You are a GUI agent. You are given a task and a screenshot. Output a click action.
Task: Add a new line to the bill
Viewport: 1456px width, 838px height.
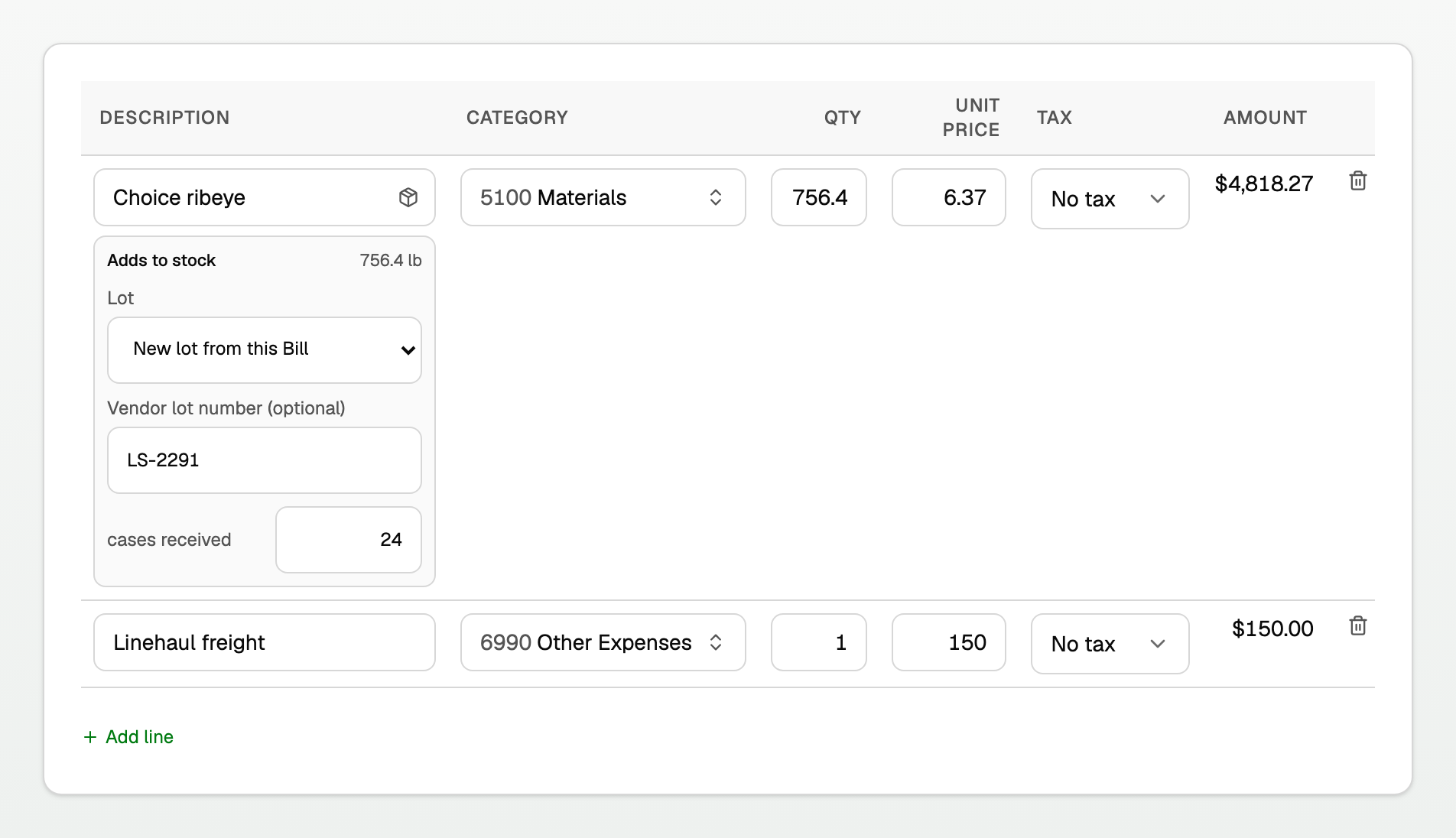point(128,737)
